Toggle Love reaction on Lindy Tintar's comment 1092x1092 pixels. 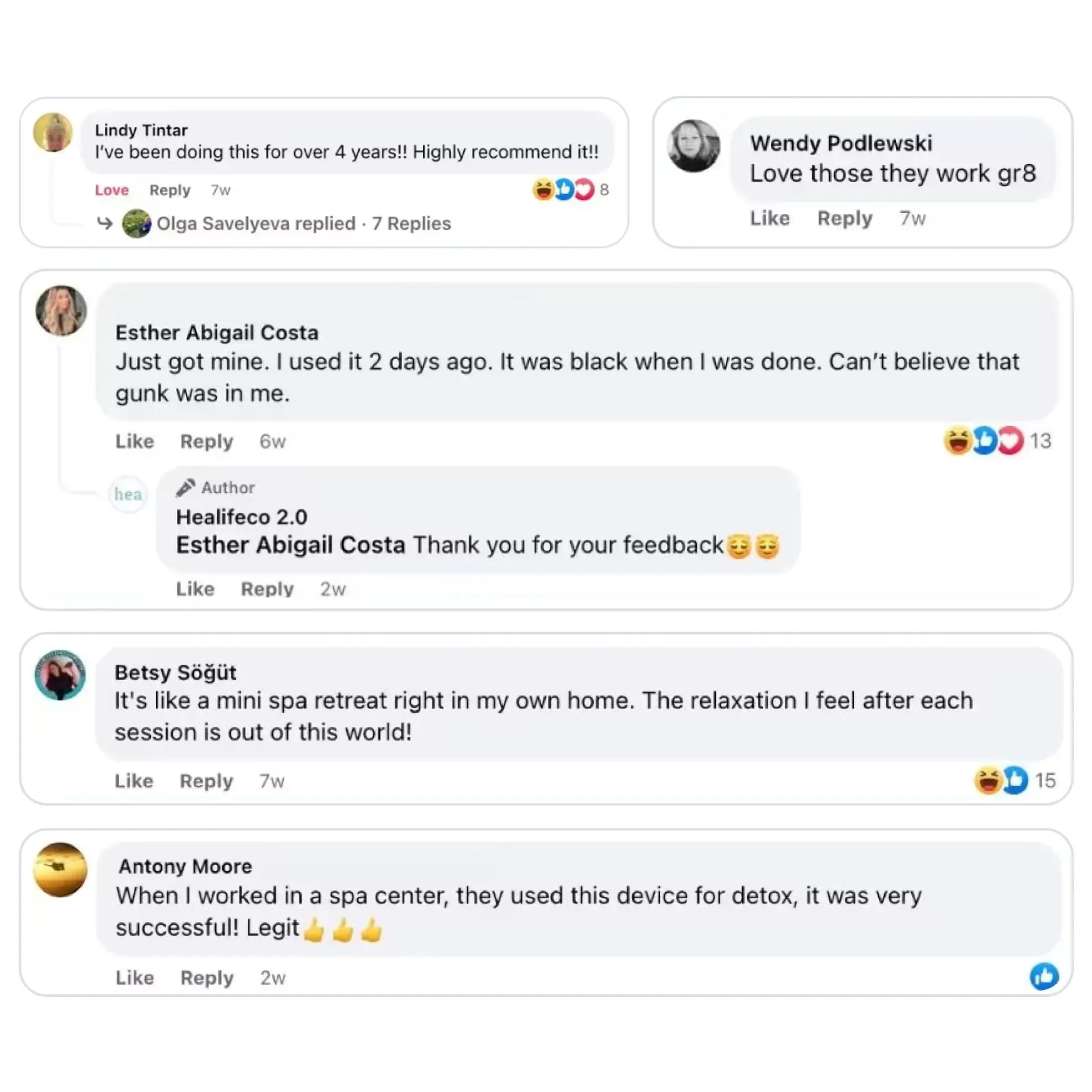pos(111,190)
